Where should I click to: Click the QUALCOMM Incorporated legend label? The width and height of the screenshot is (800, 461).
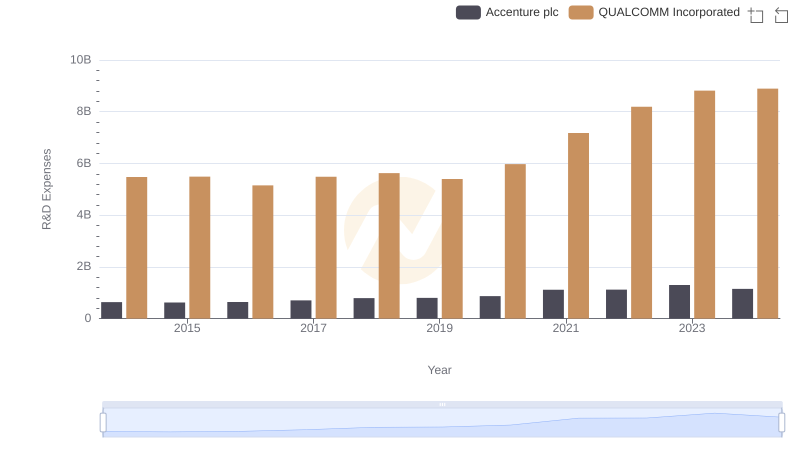669,12
